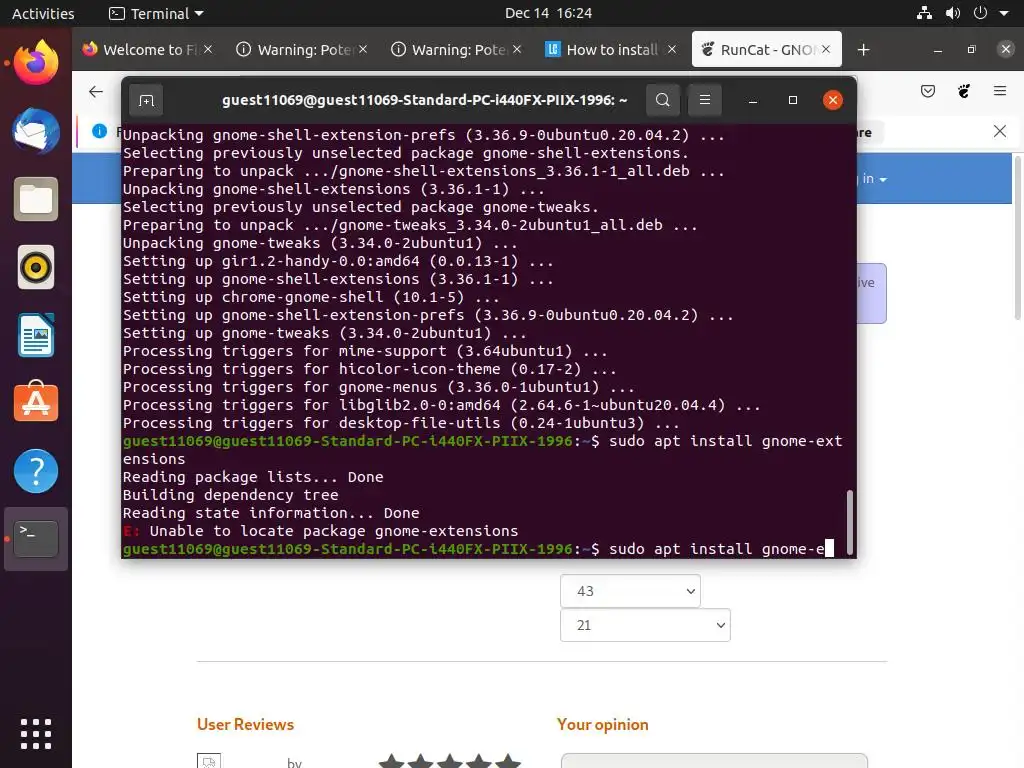Viewport: 1024px width, 768px height.
Task: Click the terminal scrollbar handle
Action: pyautogui.click(x=850, y=522)
